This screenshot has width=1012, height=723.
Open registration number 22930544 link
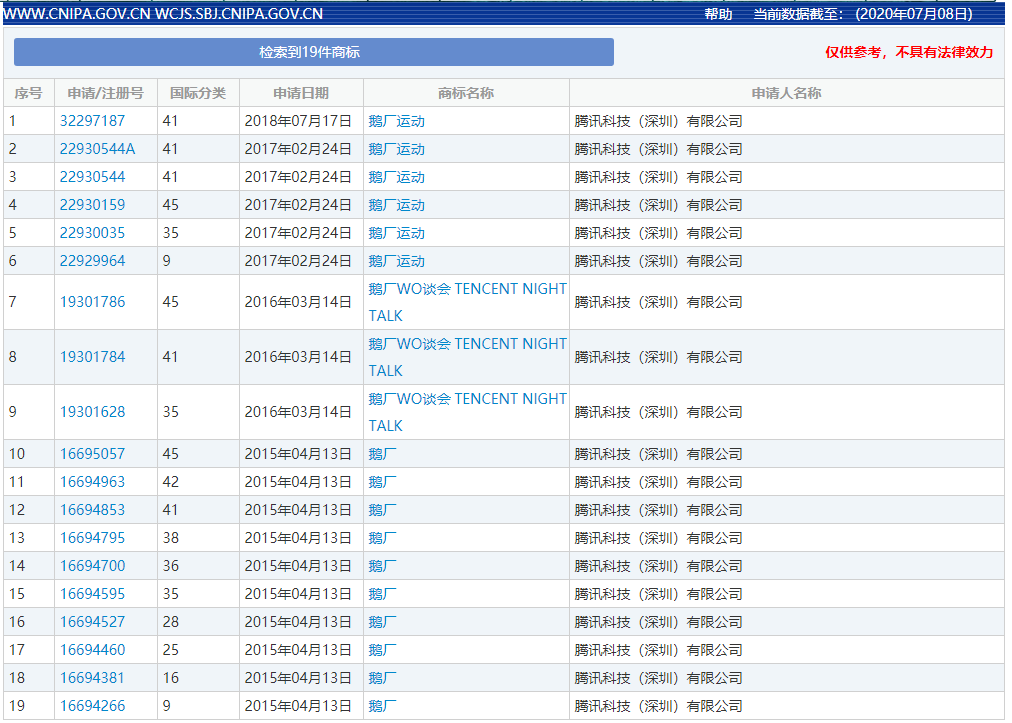pos(92,177)
